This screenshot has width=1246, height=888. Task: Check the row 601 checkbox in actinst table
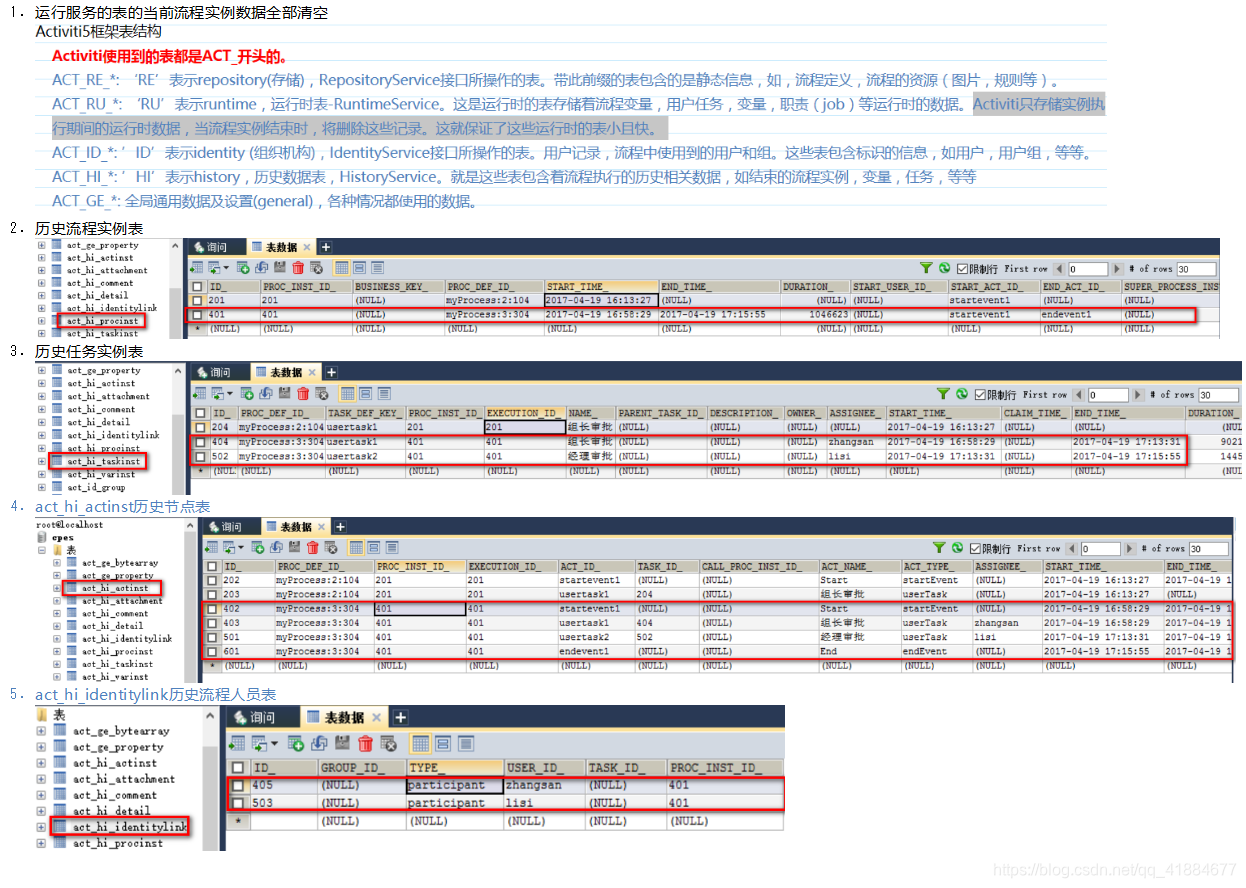pos(211,651)
